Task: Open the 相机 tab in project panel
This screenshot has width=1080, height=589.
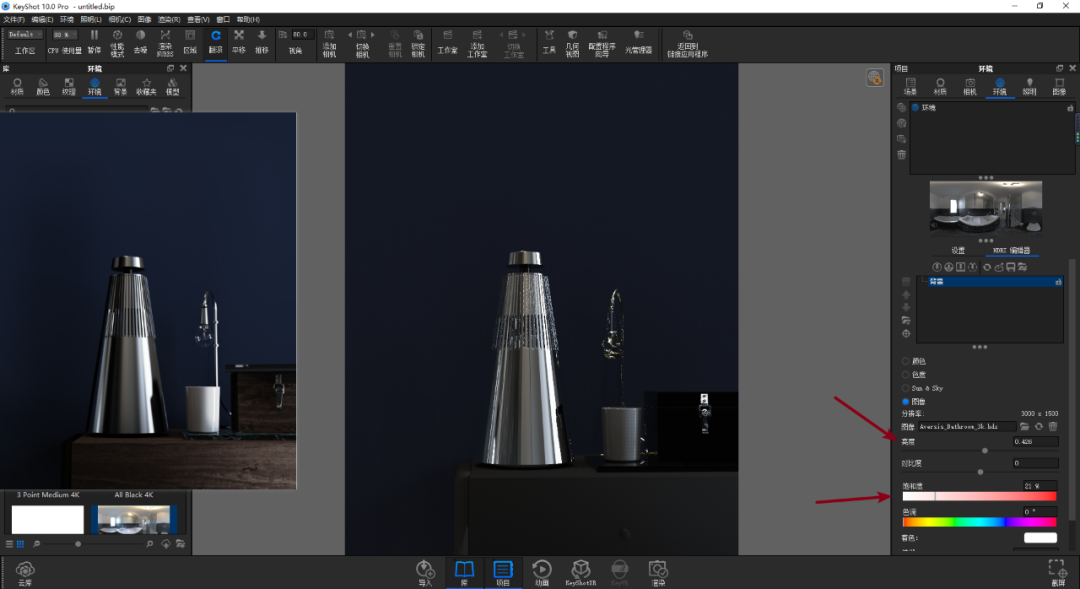Action: 970,87
